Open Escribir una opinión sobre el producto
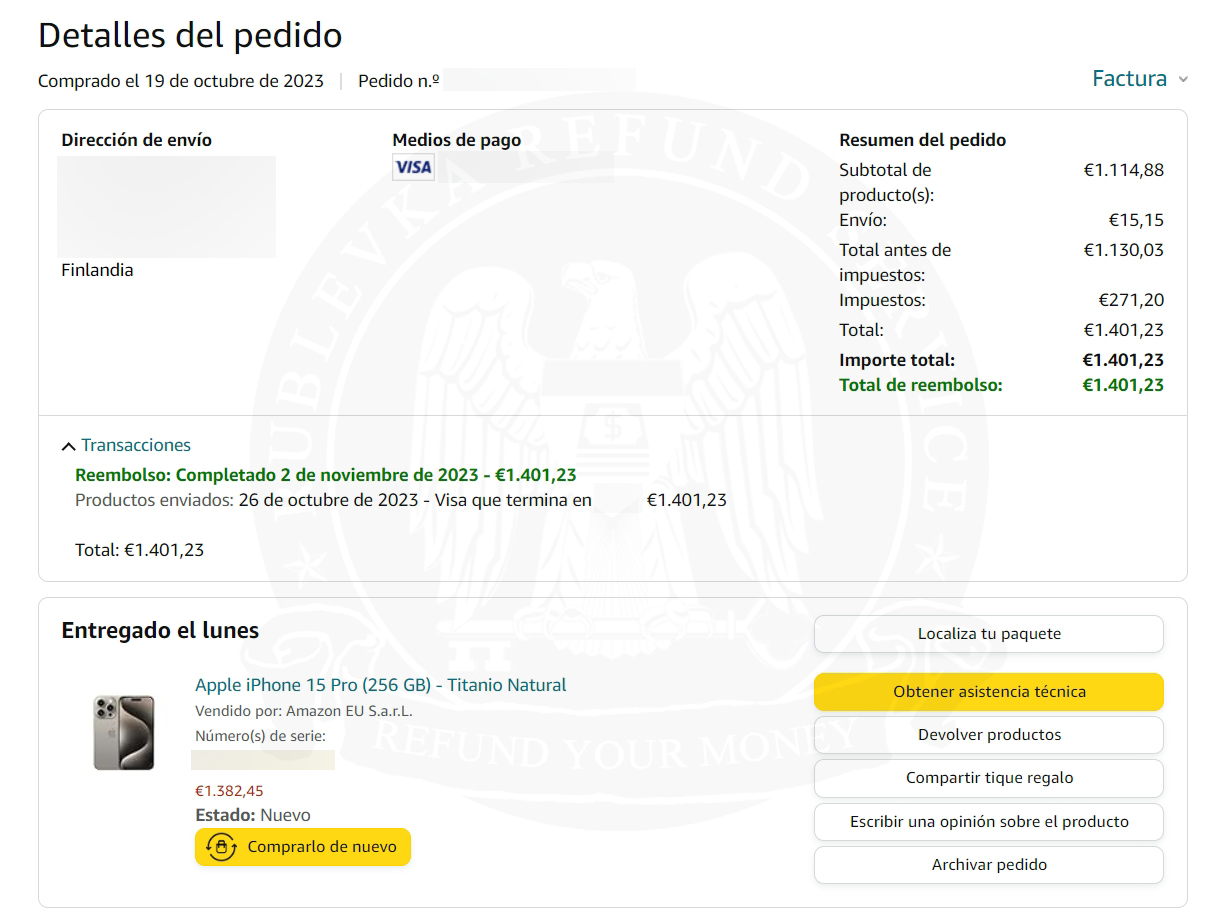Viewport: 1232px width, 923px height. 989,822
